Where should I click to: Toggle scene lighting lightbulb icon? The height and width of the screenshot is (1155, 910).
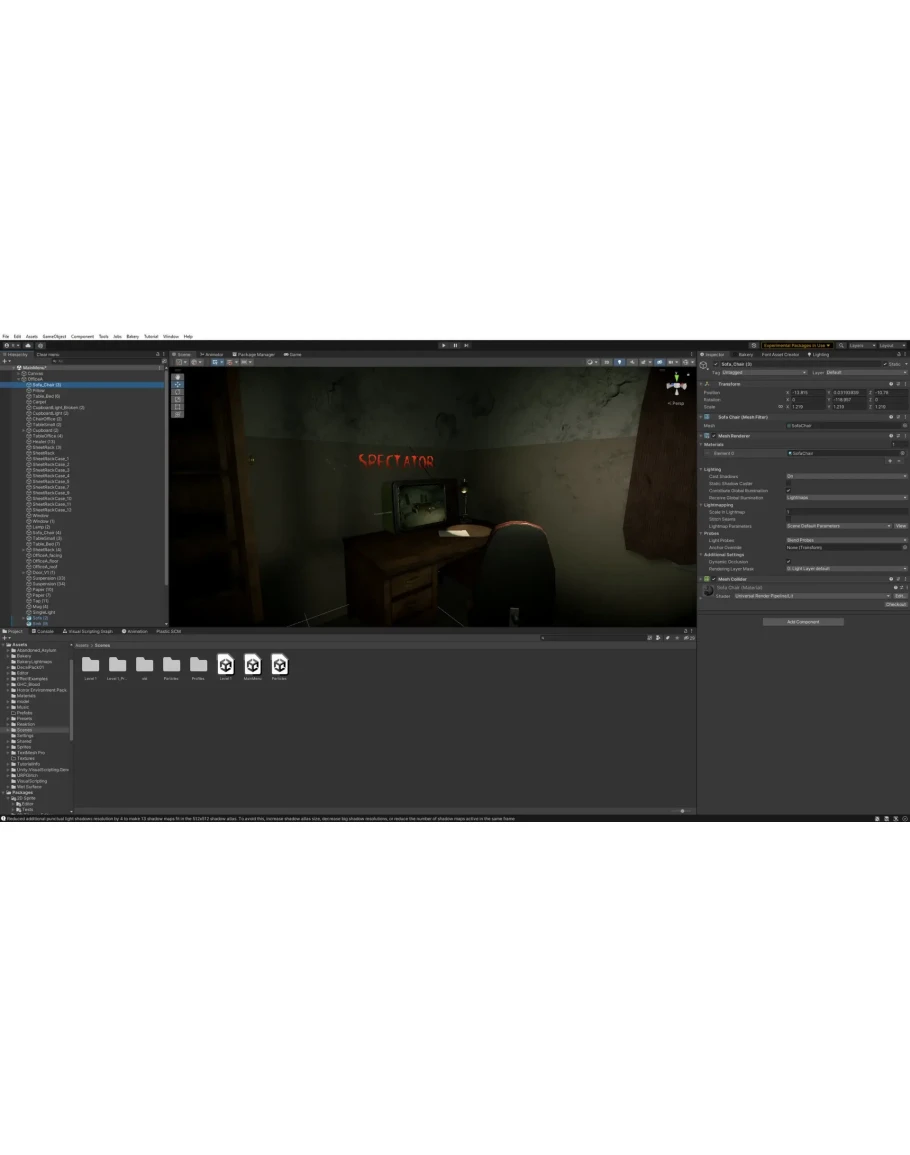pos(619,362)
